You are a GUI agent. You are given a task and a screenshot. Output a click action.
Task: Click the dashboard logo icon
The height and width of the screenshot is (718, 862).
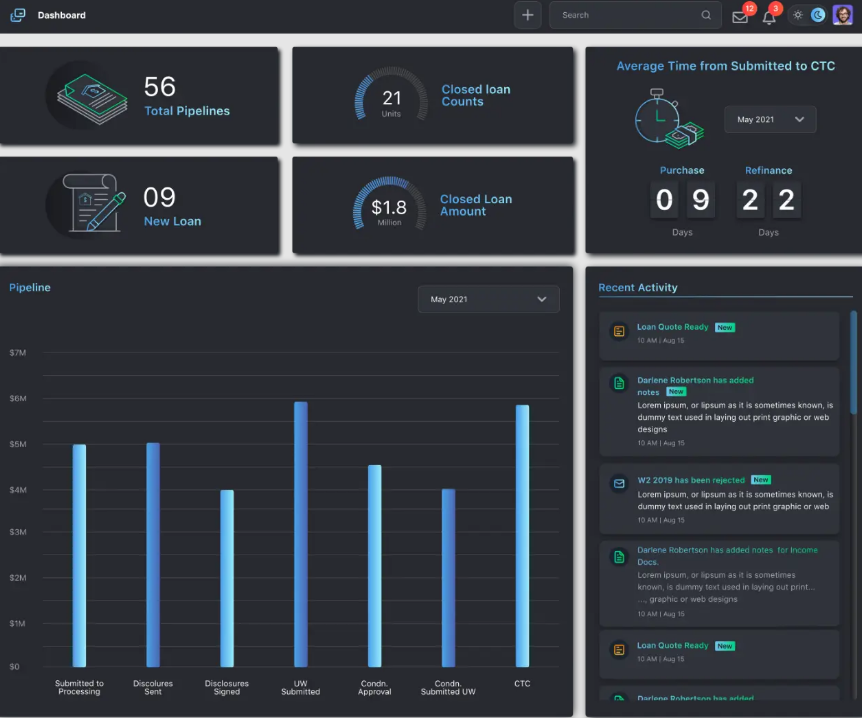pos(18,15)
